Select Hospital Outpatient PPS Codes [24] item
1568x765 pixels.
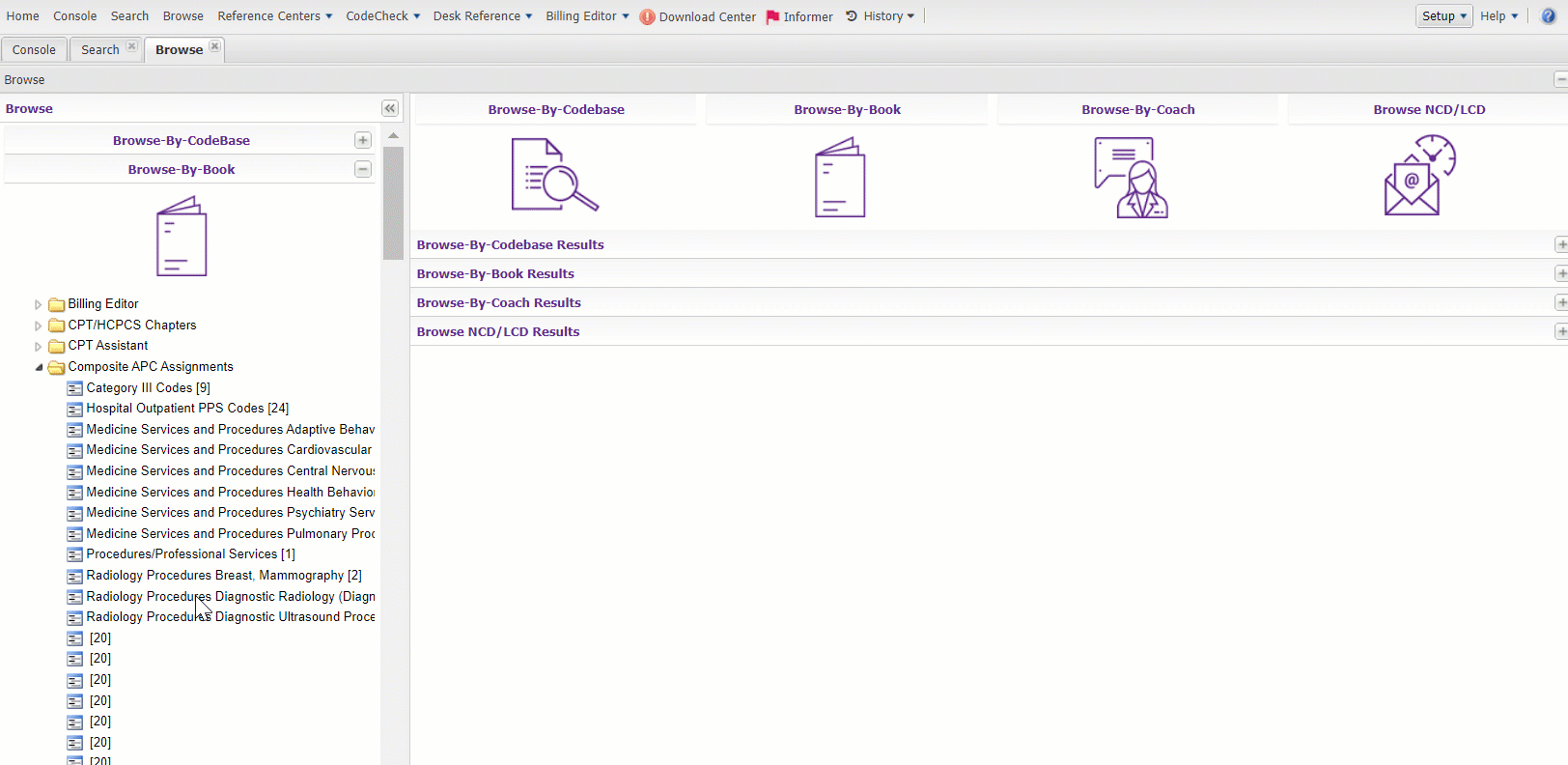187,409
